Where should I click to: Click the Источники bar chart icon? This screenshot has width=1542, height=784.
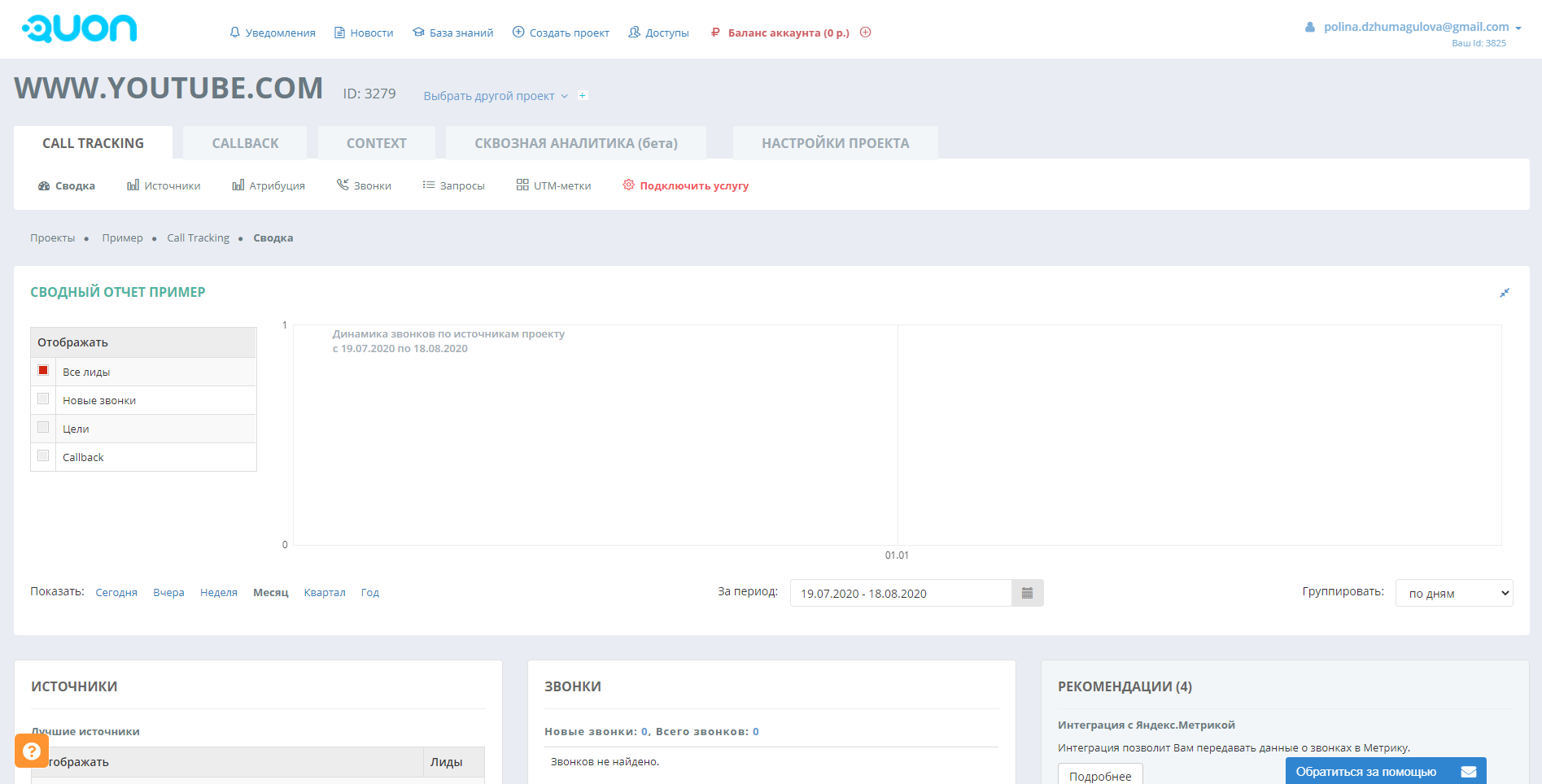click(133, 185)
